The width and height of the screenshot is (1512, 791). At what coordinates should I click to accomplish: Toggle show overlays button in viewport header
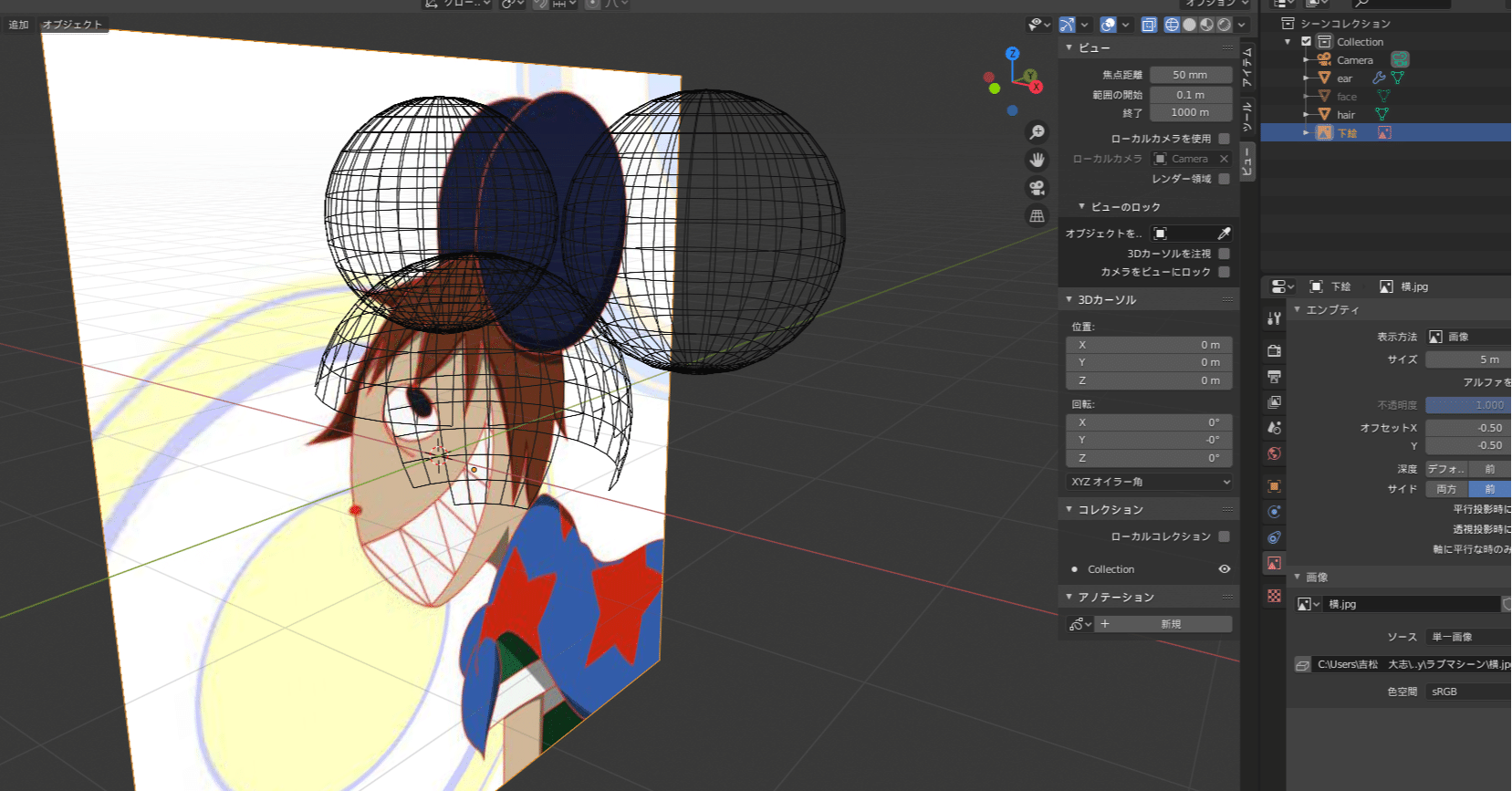[1108, 25]
